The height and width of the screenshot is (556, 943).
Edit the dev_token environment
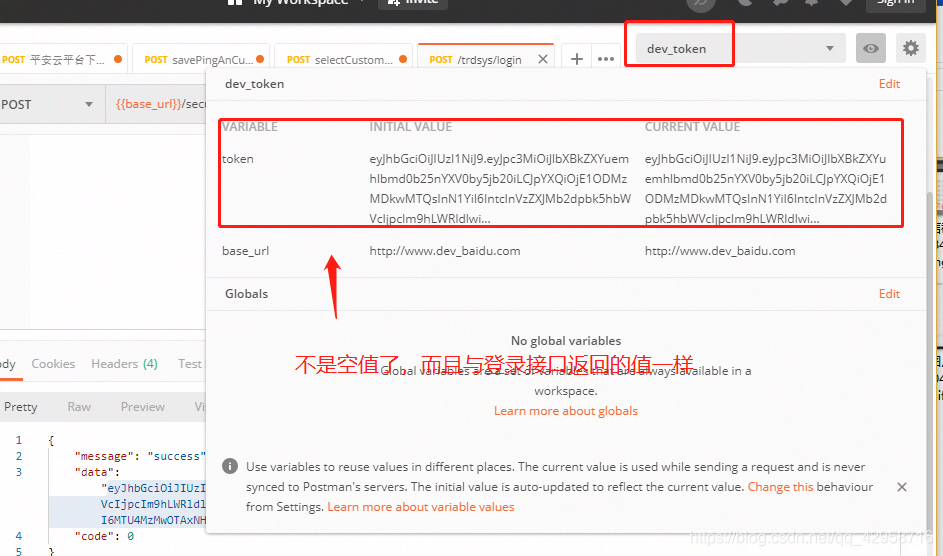pos(889,84)
